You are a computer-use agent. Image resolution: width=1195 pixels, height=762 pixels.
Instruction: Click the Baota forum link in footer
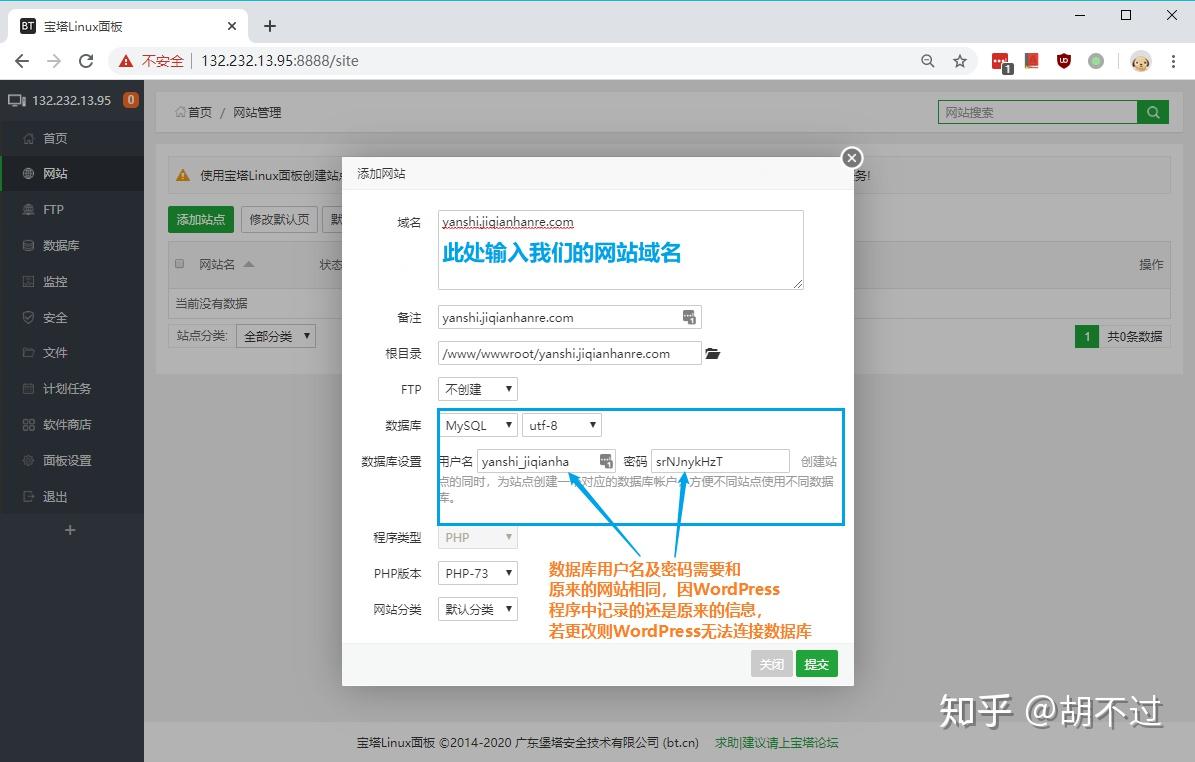tap(776, 743)
